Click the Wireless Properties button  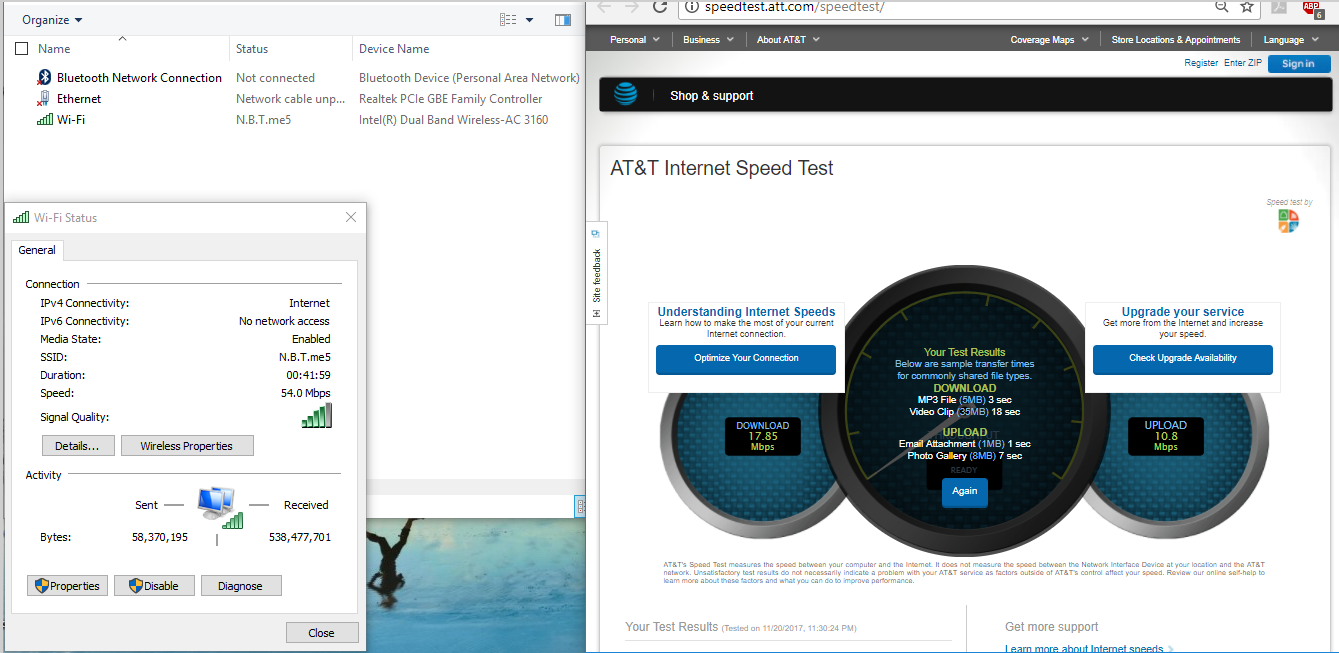tap(187, 446)
